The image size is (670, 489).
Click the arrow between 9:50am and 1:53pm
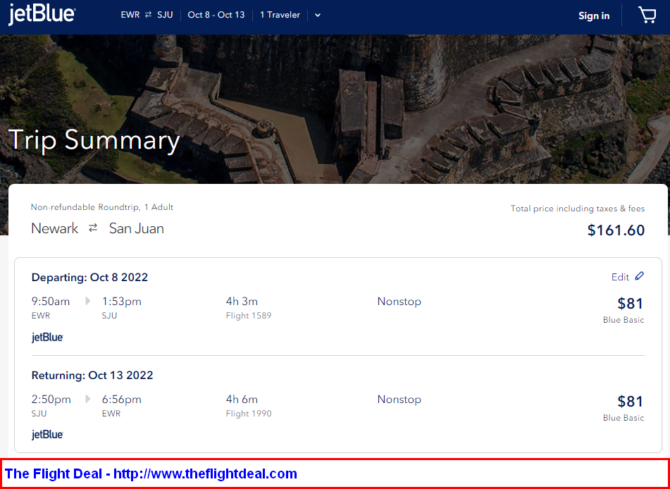tap(88, 301)
